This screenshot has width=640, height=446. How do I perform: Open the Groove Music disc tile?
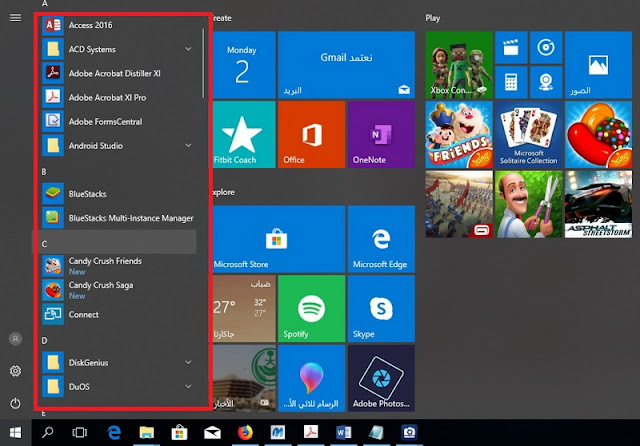pos(546,48)
